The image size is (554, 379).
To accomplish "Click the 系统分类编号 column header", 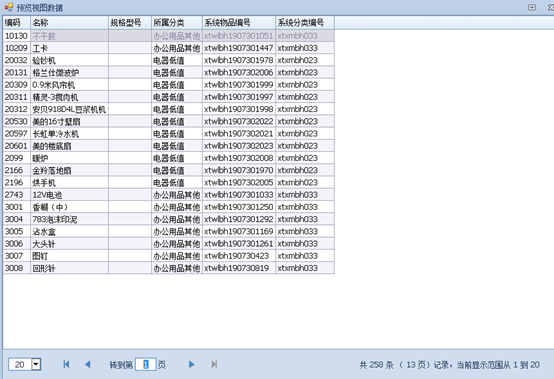I will [x=305, y=23].
